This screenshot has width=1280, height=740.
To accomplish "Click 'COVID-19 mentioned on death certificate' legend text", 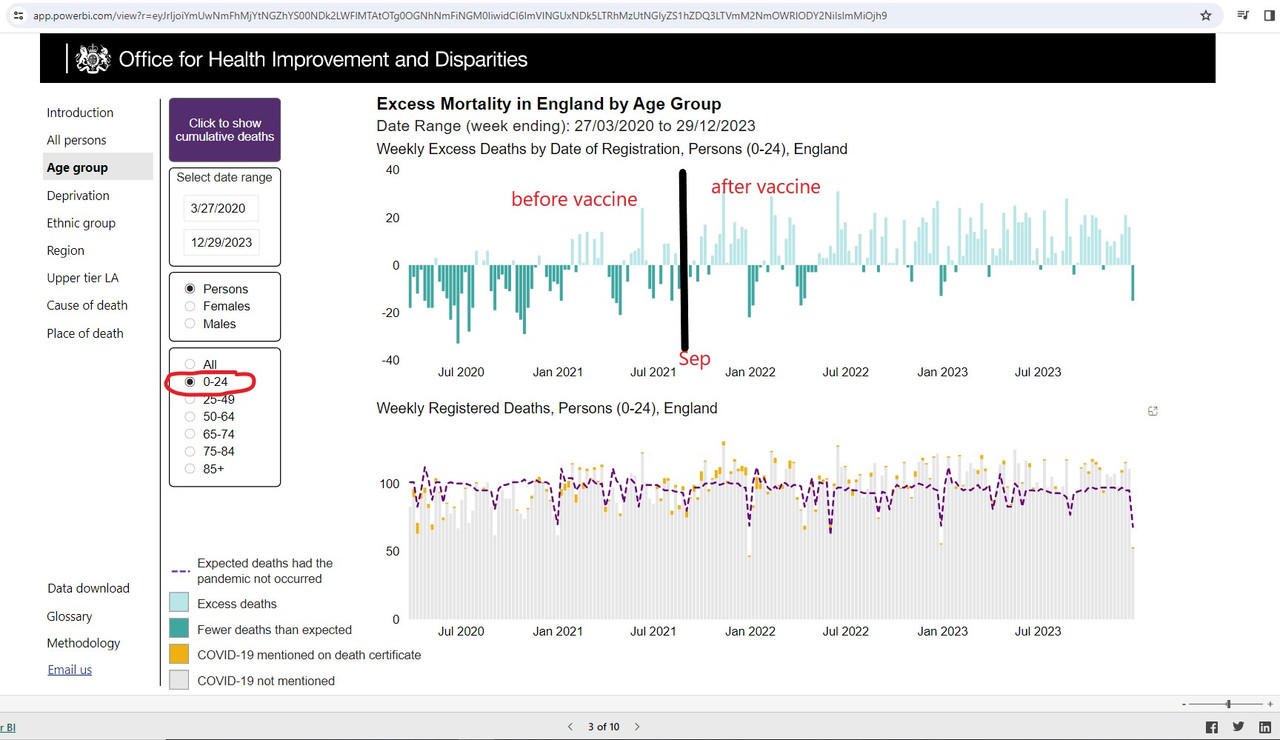I will [x=309, y=655].
